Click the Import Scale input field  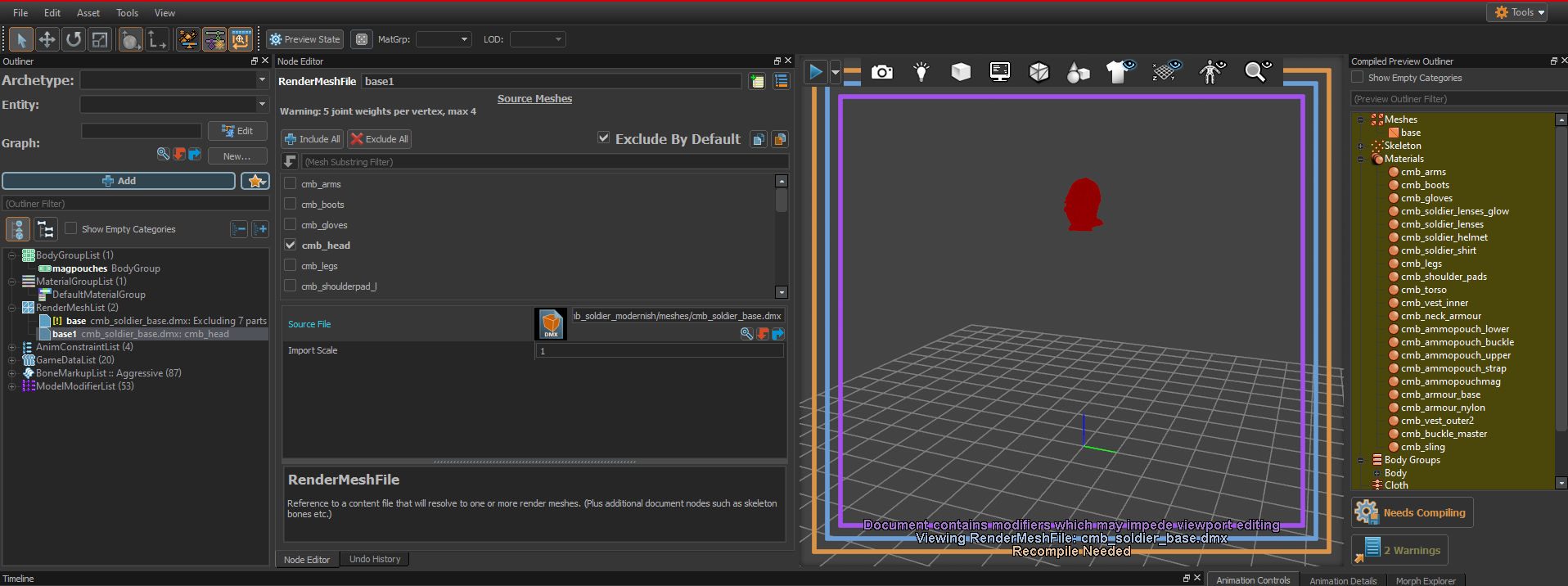pyautogui.click(x=659, y=350)
